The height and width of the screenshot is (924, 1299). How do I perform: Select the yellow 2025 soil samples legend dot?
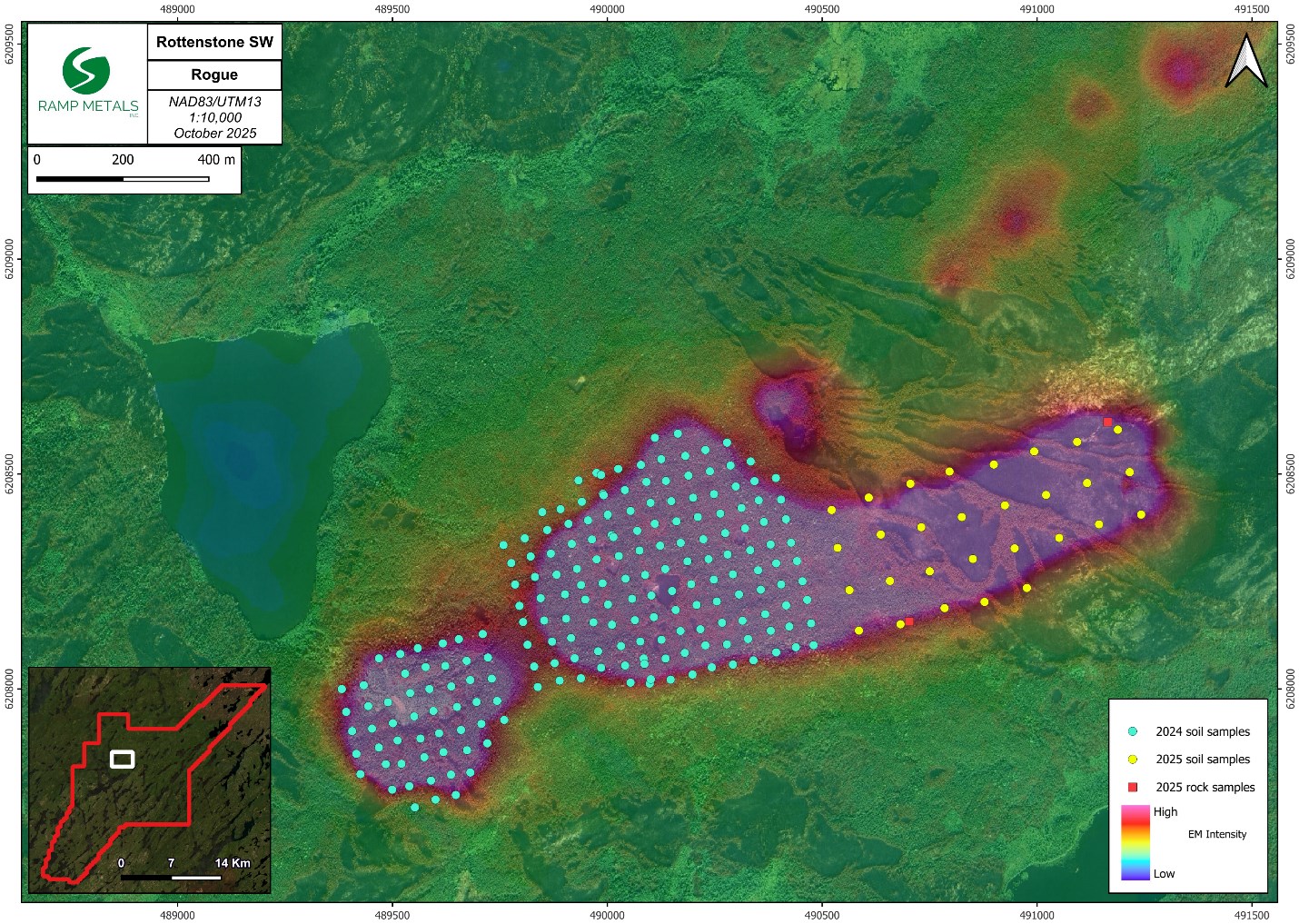pos(1132,759)
